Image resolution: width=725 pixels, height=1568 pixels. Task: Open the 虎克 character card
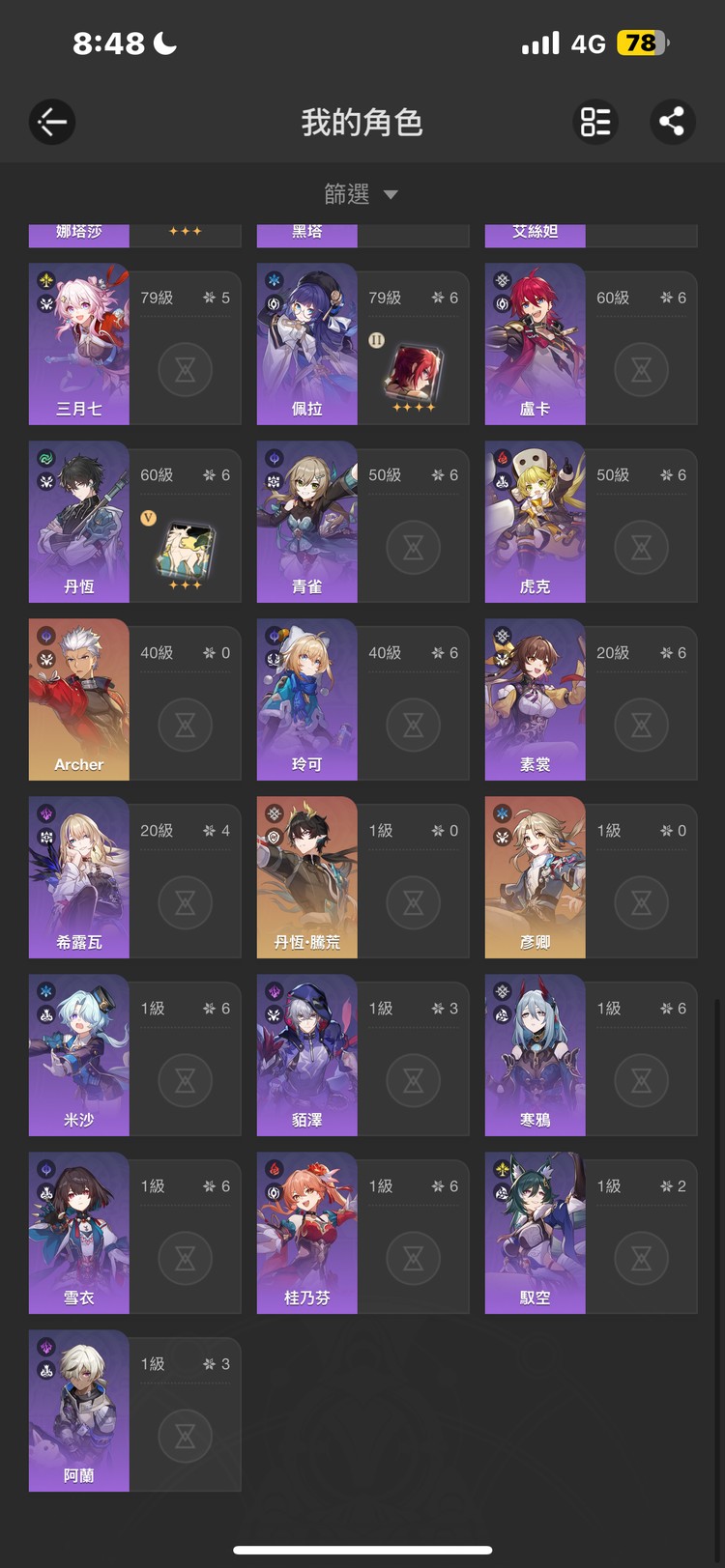(591, 522)
